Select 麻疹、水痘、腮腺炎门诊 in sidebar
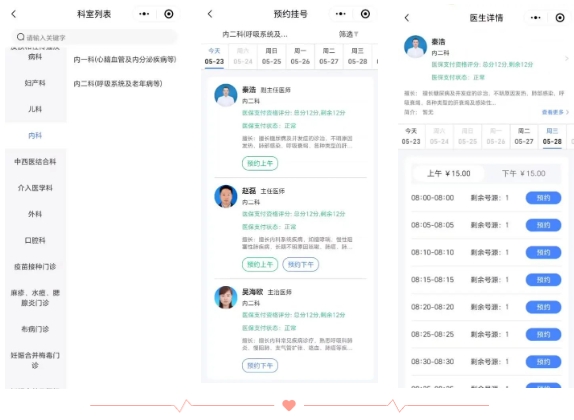Viewport: 574px width, 420px height. [35, 298]
